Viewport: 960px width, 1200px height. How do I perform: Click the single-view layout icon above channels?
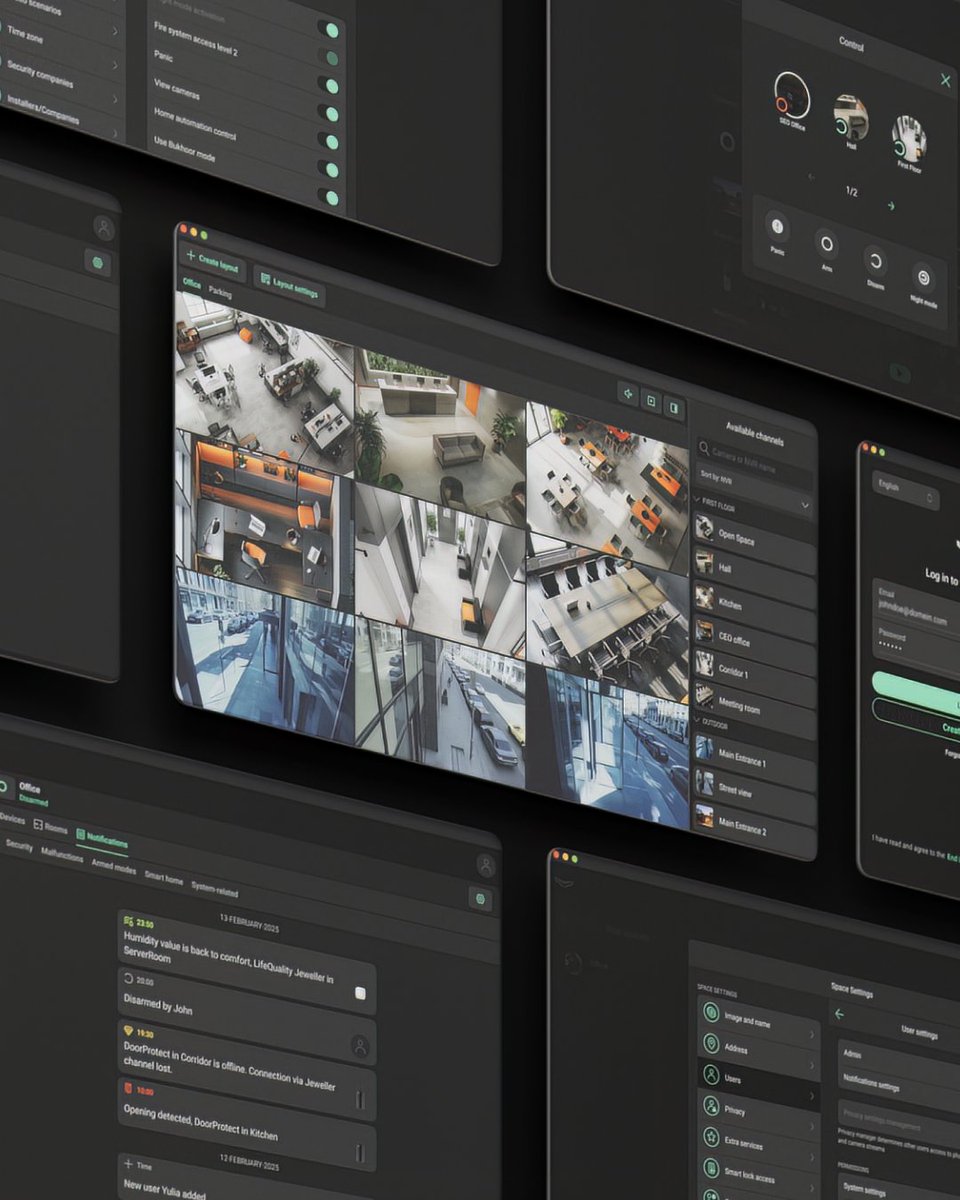pos(651,401)
